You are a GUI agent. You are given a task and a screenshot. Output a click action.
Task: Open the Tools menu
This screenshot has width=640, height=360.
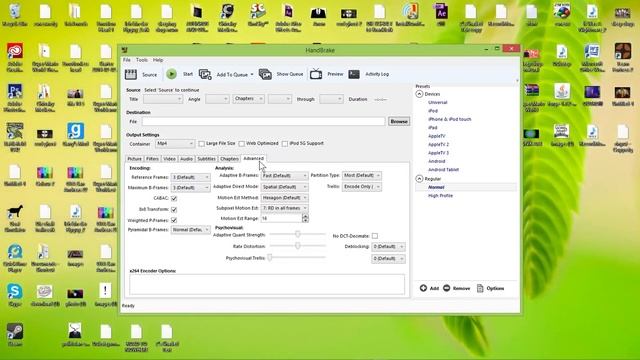pos(142,60)
